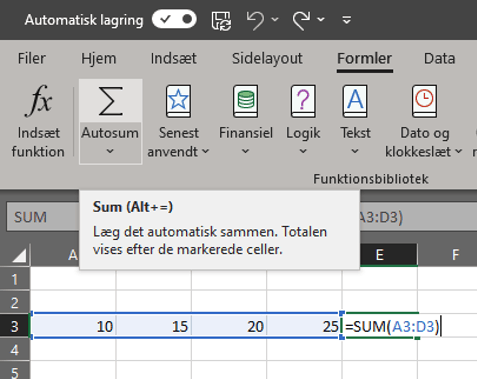Open the redo history dropdown arrow
This screenshot has width=477, height=379.
321,20
